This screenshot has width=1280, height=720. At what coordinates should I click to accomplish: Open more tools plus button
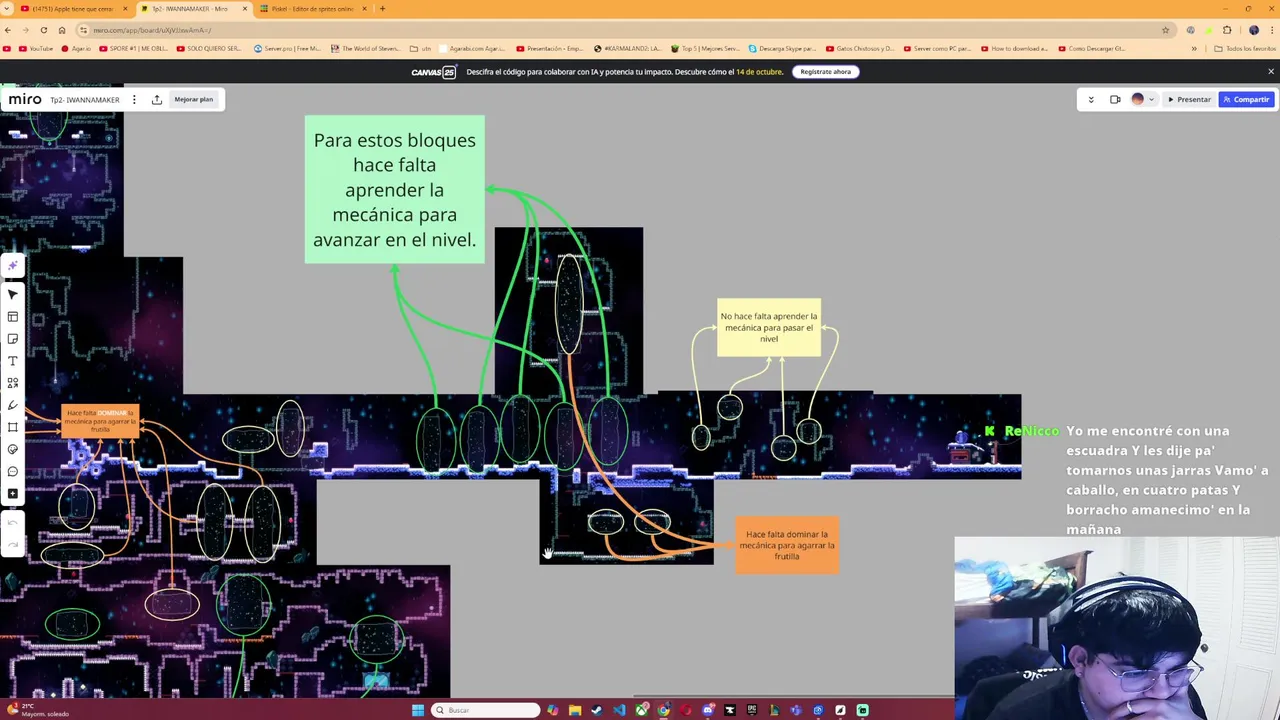coord(12,493)
